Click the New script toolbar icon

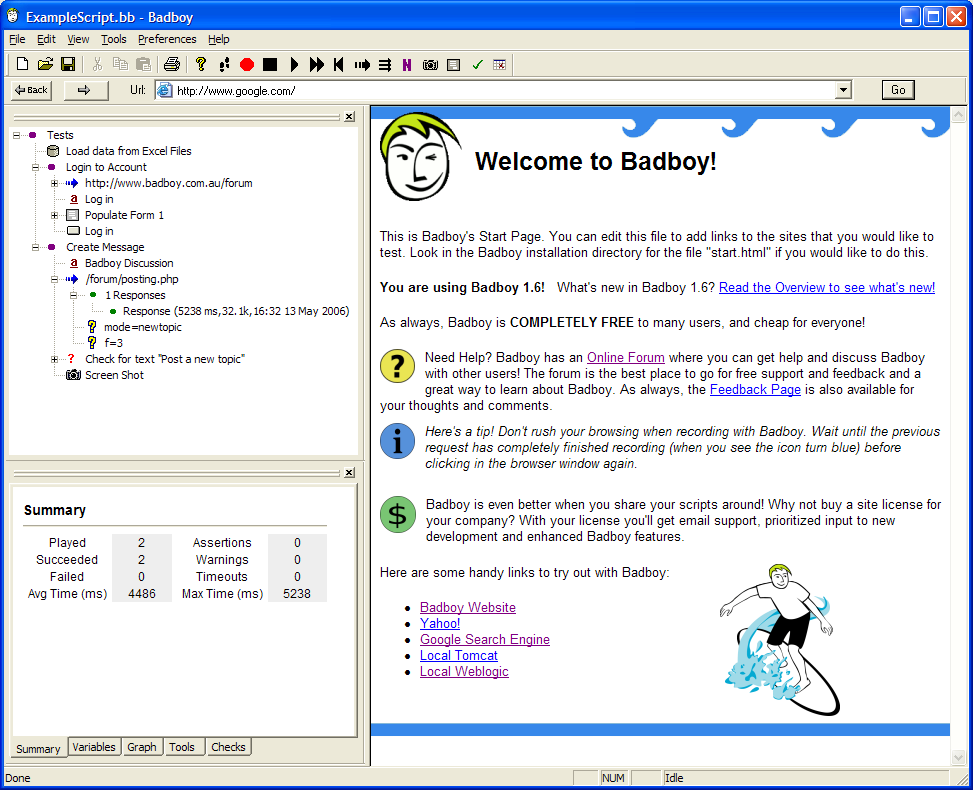pyautogui.click(x=22, y=64)
